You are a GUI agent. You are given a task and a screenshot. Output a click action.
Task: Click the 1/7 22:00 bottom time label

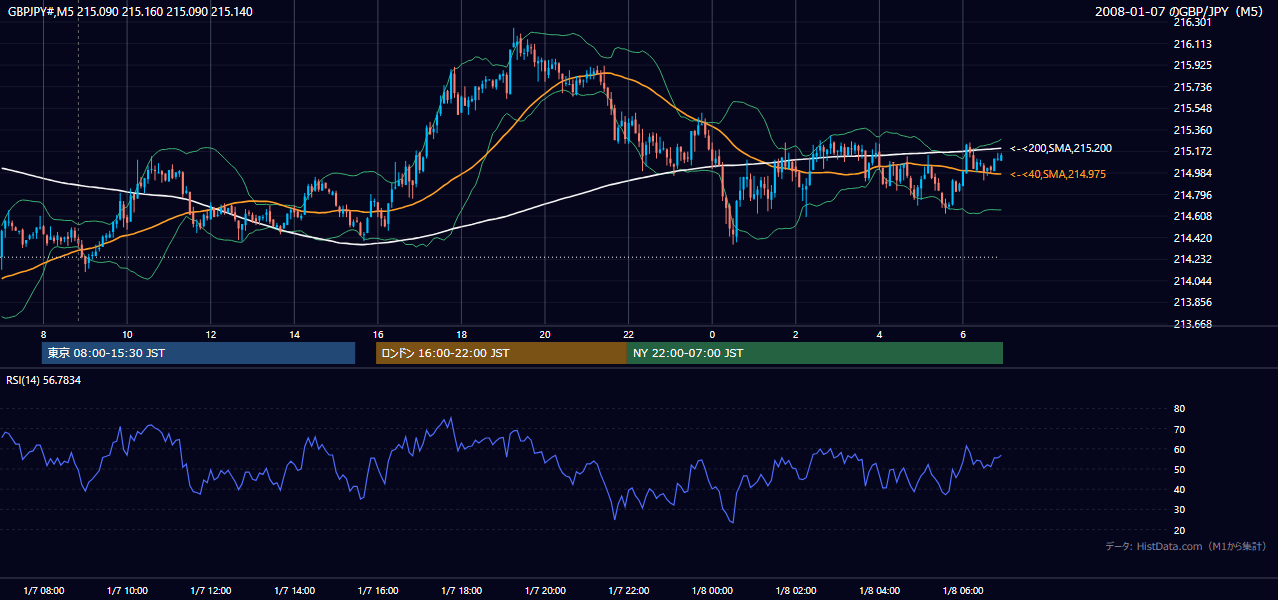[x=628, y=591]
